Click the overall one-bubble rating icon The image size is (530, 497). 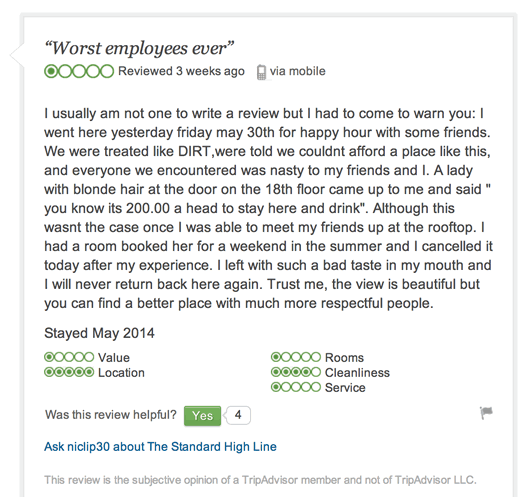click(79, 71)
